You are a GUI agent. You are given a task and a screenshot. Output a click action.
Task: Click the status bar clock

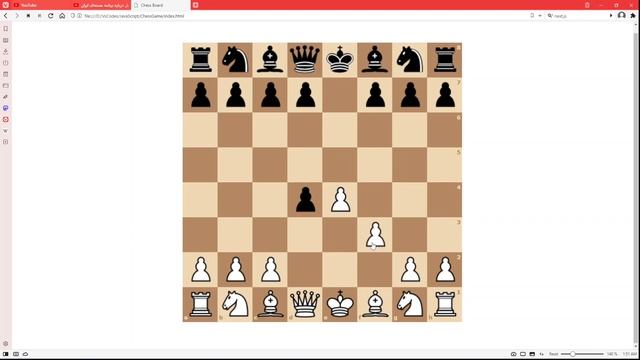click(x=629, y=354)
